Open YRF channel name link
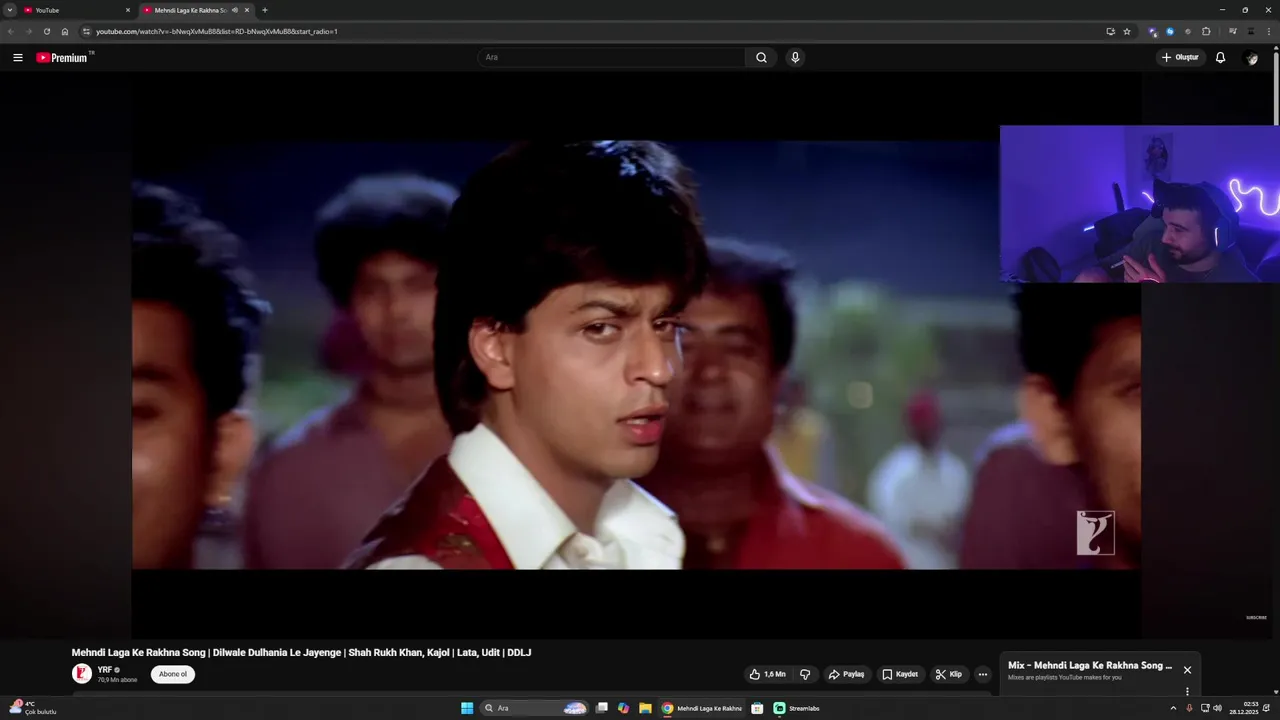 [104, 669]
